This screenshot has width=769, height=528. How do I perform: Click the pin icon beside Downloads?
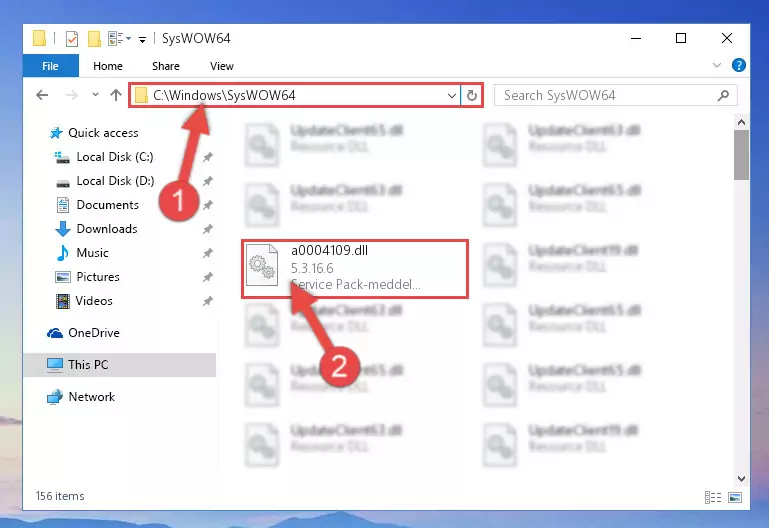click(x=208, y=229)
